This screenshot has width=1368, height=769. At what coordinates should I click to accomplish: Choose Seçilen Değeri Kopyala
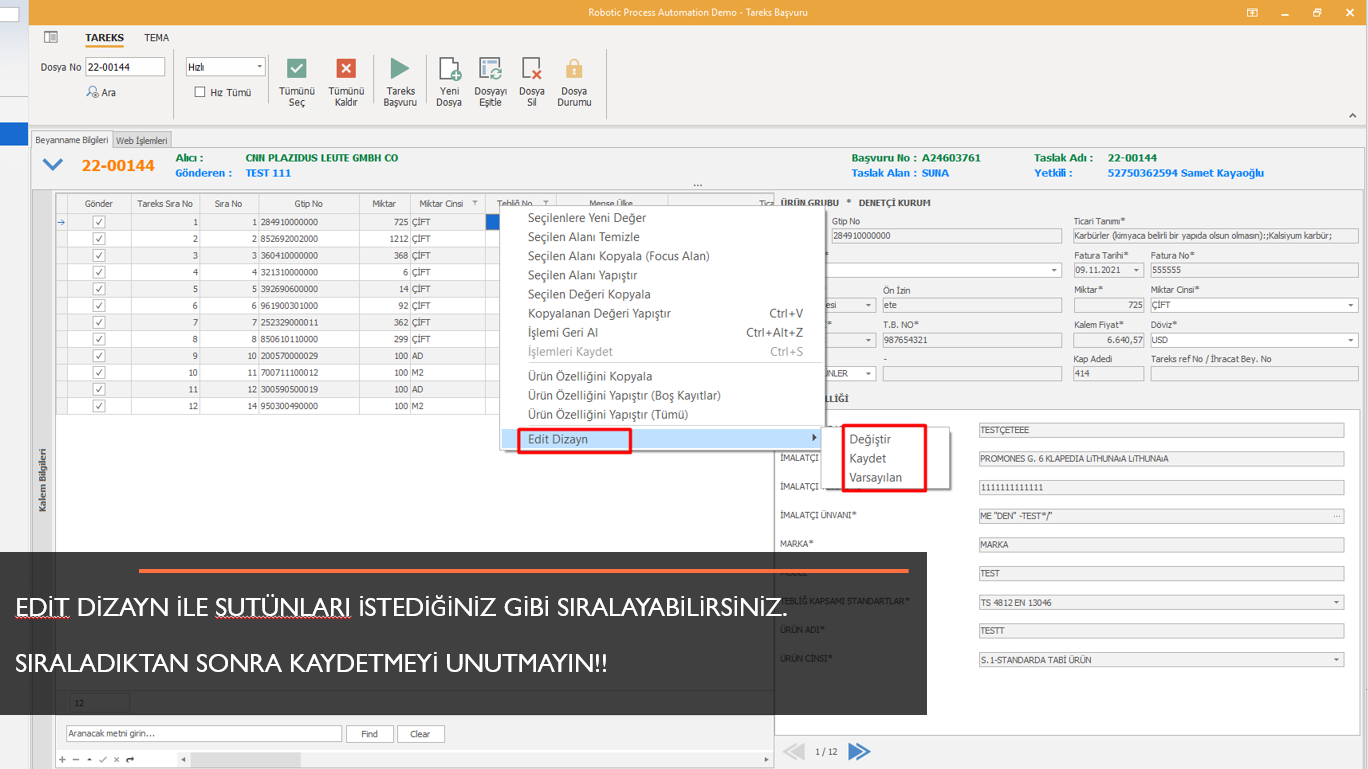pyautogui.click(x=589, y=294)
